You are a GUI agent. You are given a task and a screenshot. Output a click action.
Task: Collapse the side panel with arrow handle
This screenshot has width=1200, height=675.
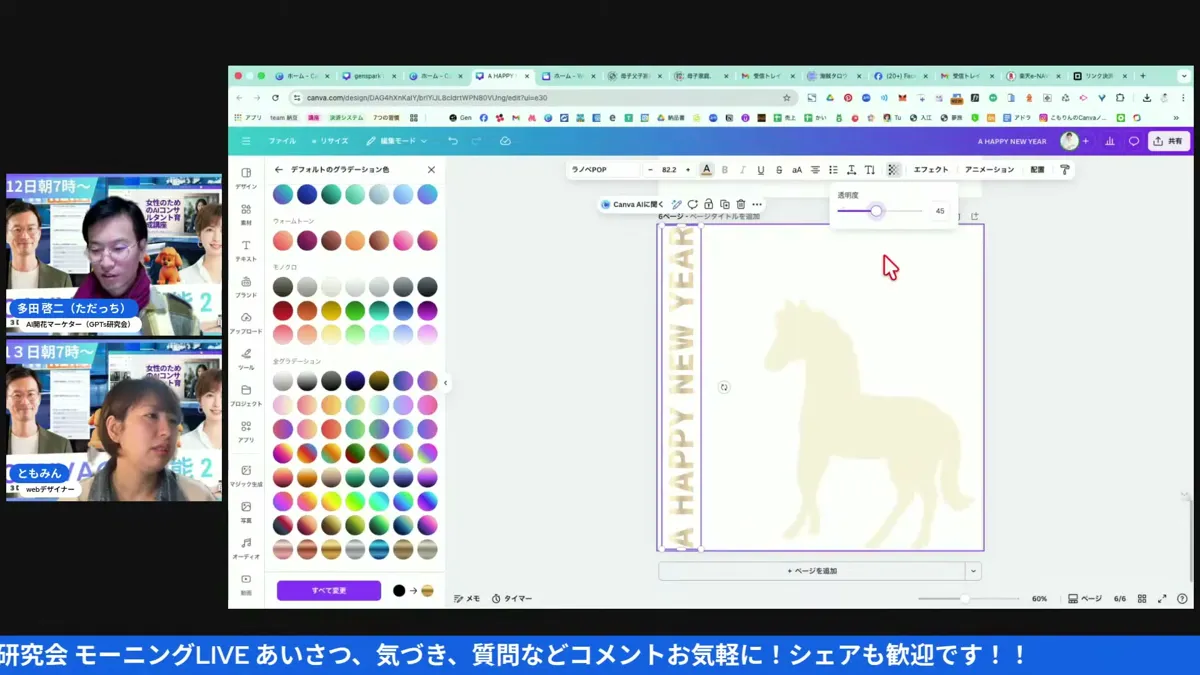pyautogui.click(x=445, y=383)
